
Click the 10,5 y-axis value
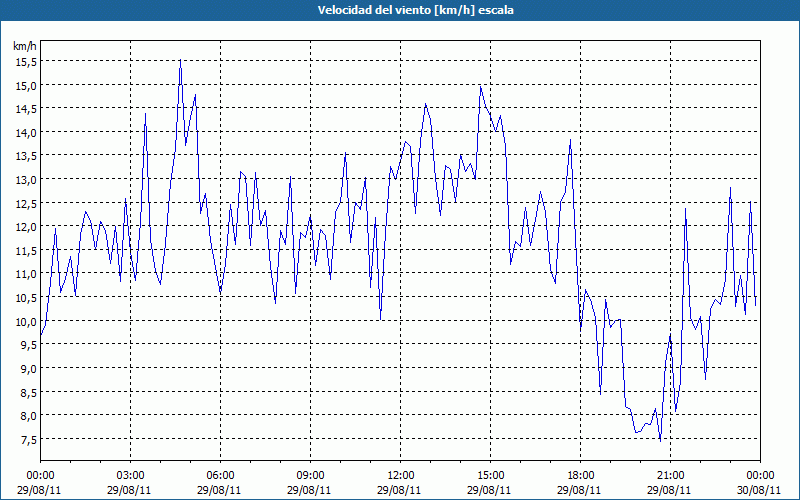[27, 298]
